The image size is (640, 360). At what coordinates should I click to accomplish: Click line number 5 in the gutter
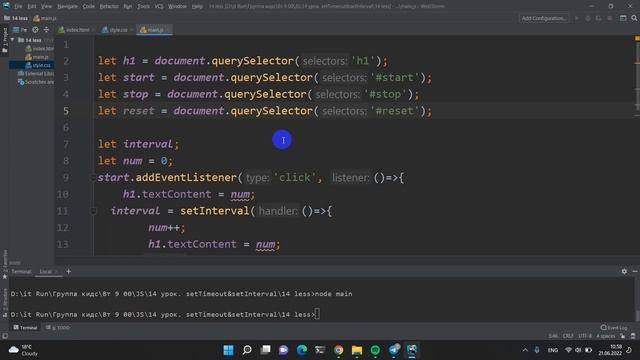coord(66,111)
